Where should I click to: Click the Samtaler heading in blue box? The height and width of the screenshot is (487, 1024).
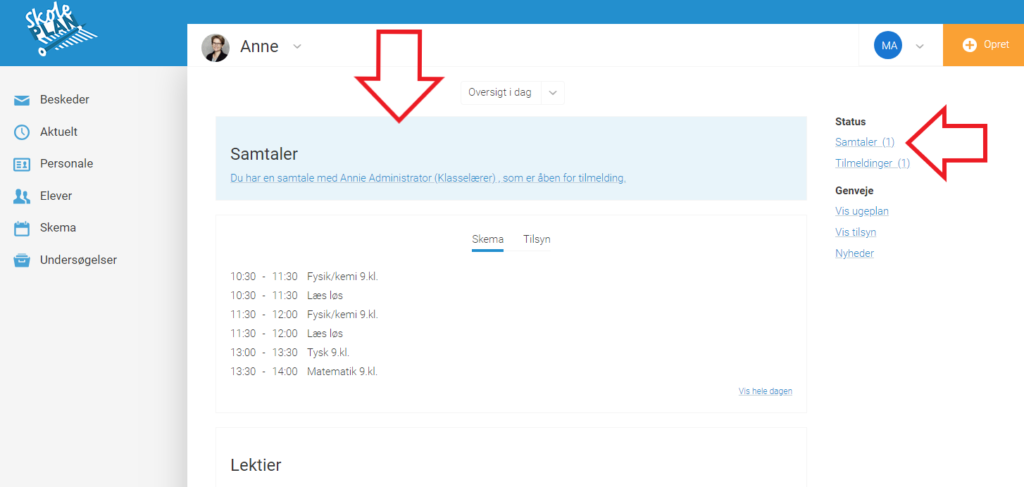tap(264, 154)
